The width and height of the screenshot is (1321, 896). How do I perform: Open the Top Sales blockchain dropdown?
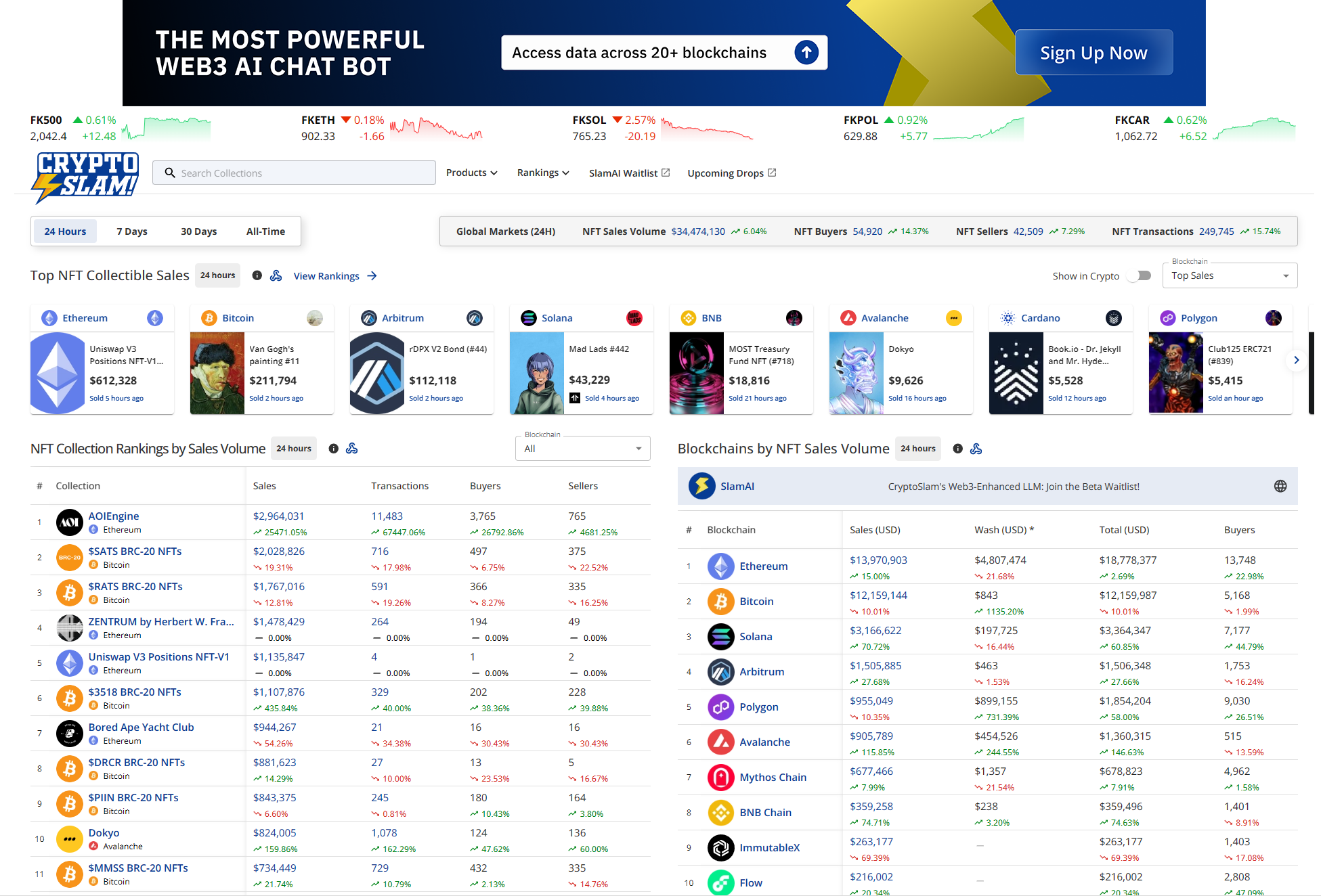pyautogui.click(x=1230, y=275)
